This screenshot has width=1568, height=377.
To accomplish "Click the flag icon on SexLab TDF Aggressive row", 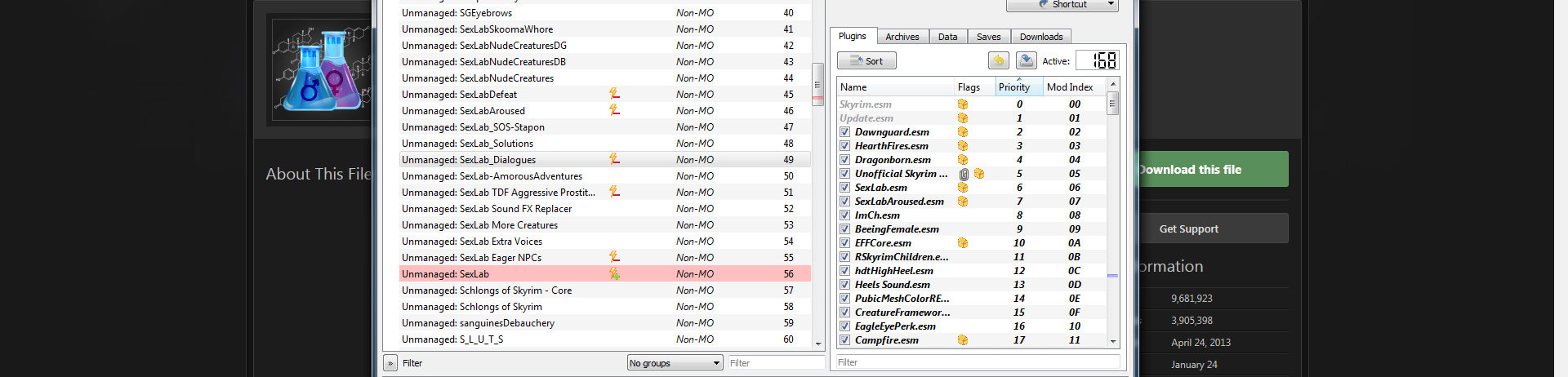I will point(614,192).
